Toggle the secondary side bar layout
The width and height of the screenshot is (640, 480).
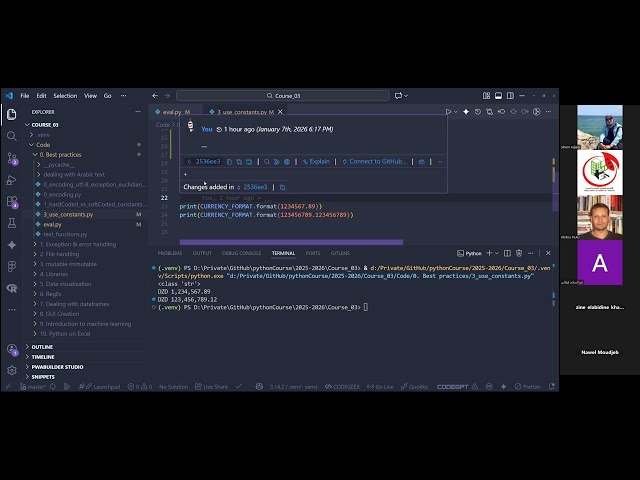click(x=510, y=96)
